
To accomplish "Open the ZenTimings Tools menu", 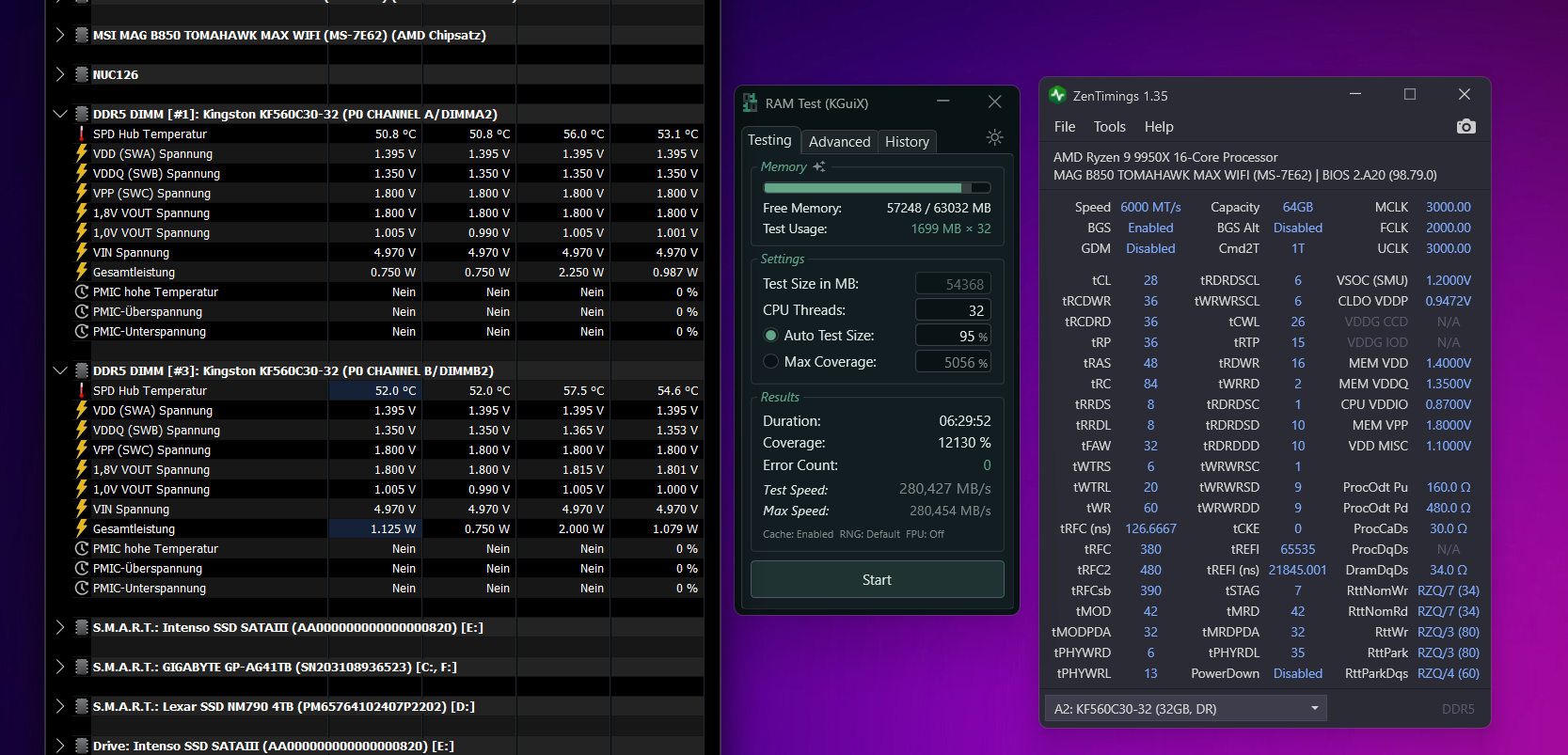I will [x=1110, y=127].
